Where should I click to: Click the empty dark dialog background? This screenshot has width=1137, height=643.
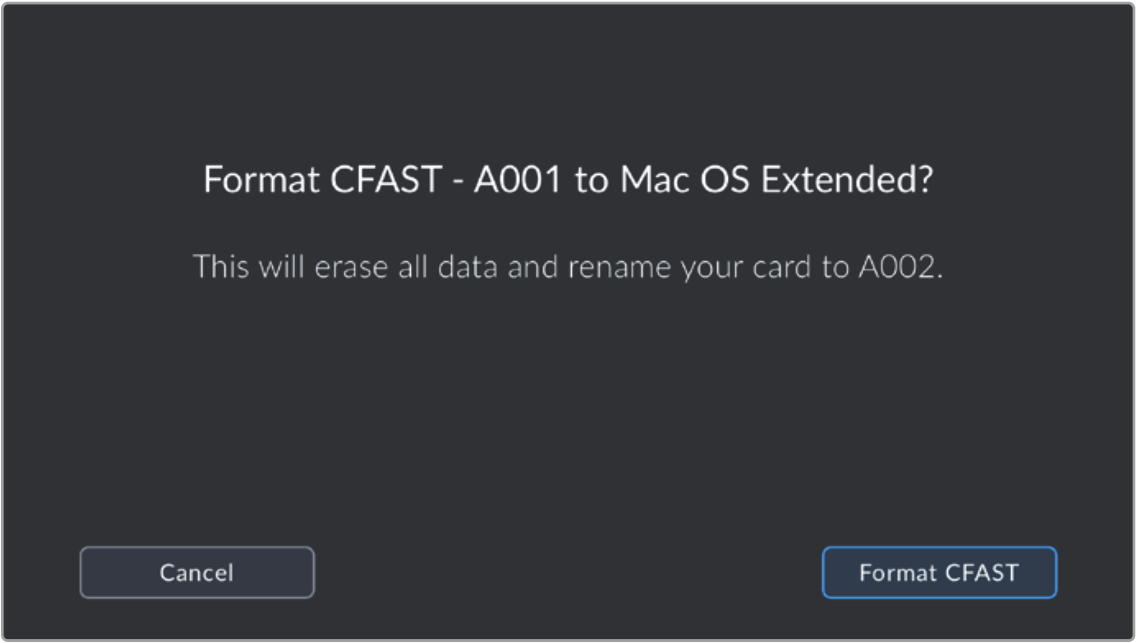pyautogui.click(x=567, y=420)
